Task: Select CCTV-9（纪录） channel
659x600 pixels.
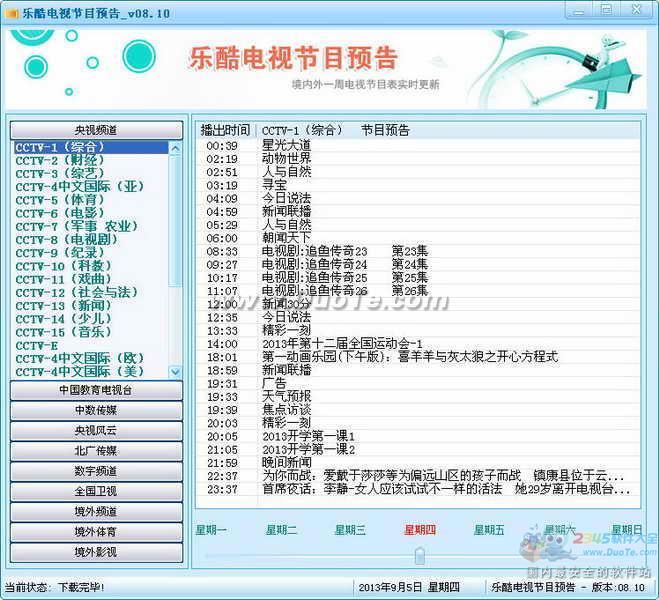Action: click(x=91, y=253)
